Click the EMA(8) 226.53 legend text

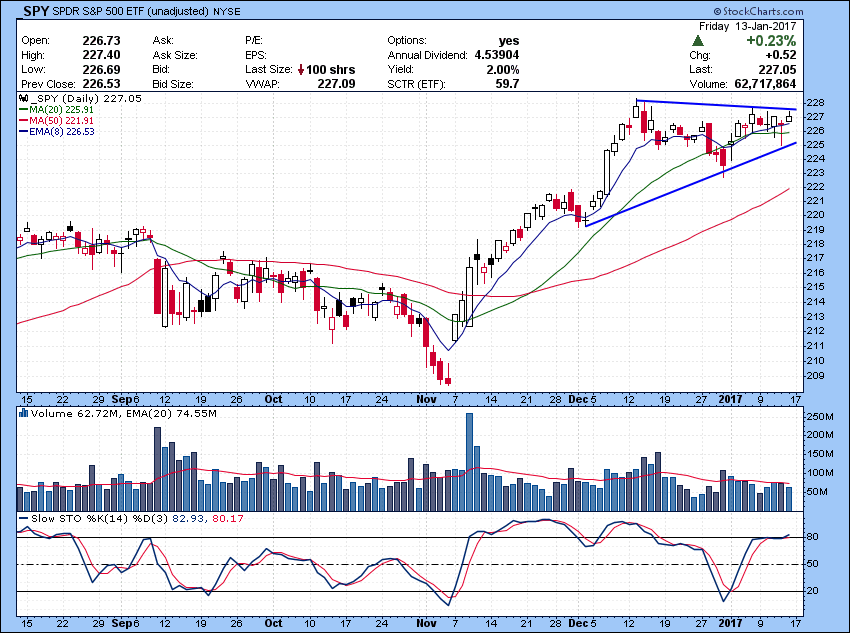pyautogui.click(x=62, y=131)
